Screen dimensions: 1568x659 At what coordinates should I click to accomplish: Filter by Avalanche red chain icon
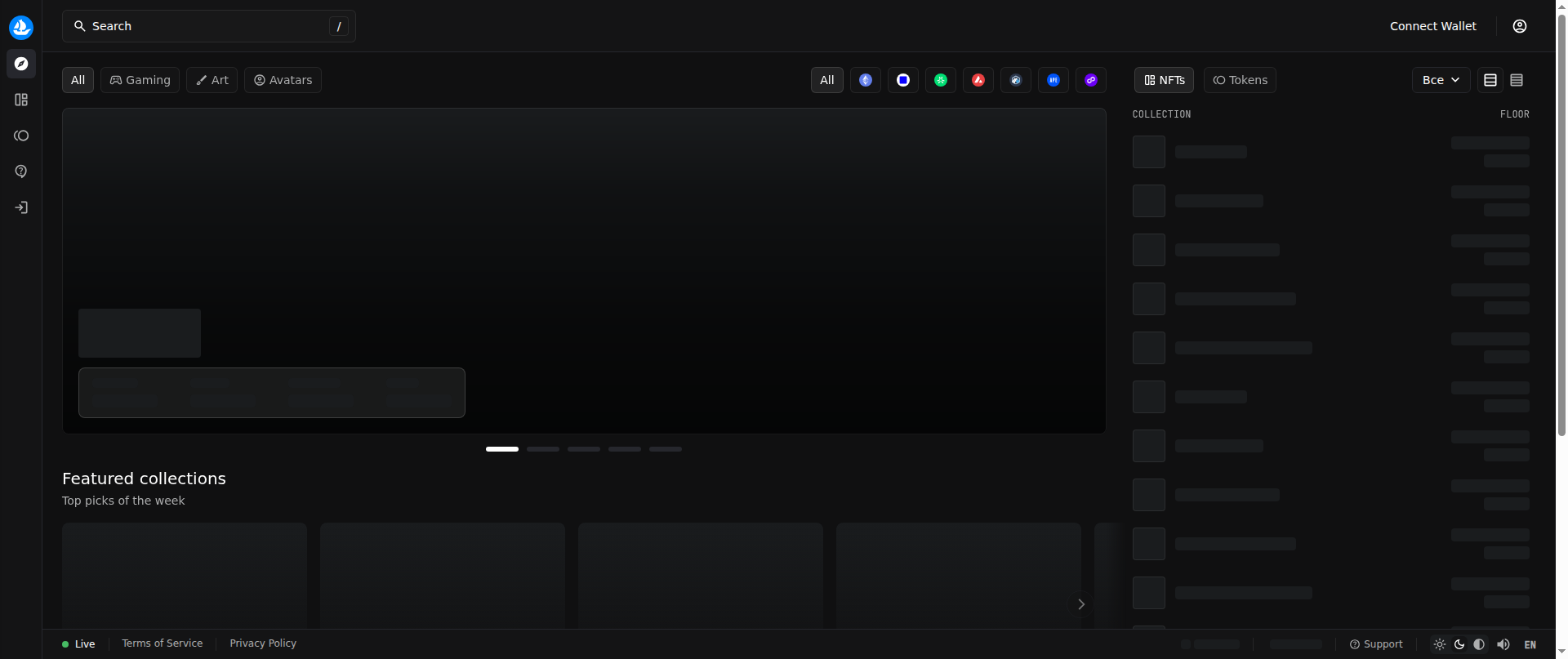(x=978, y=80)
